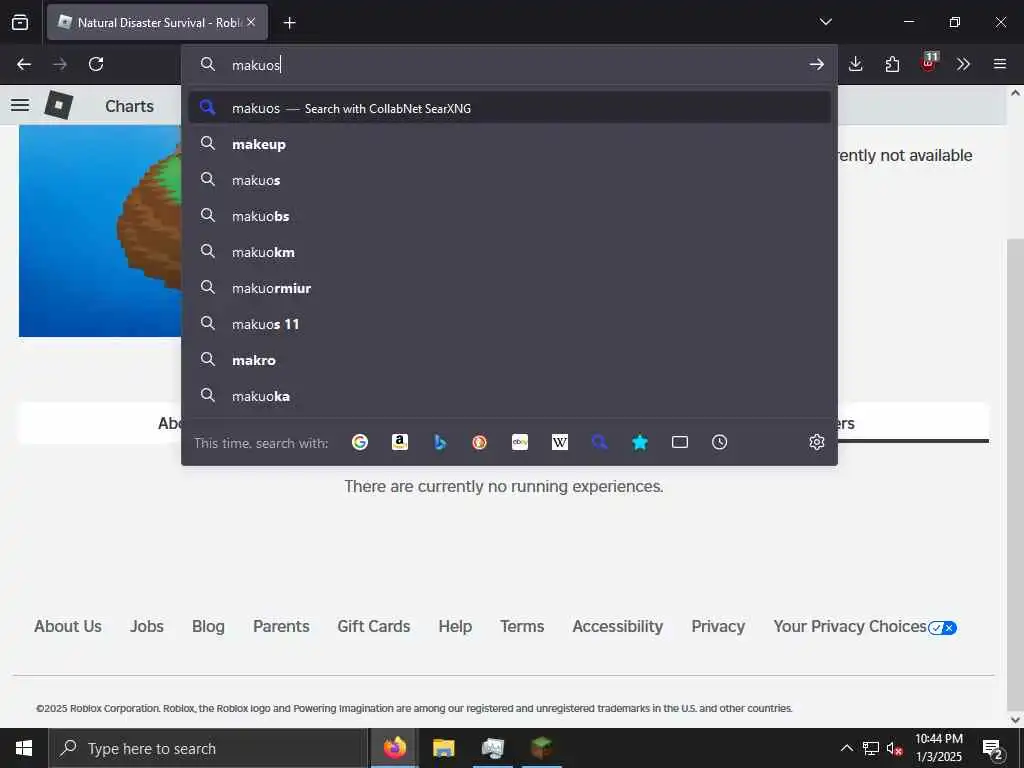Open Blog footer link

click(208, 626)
